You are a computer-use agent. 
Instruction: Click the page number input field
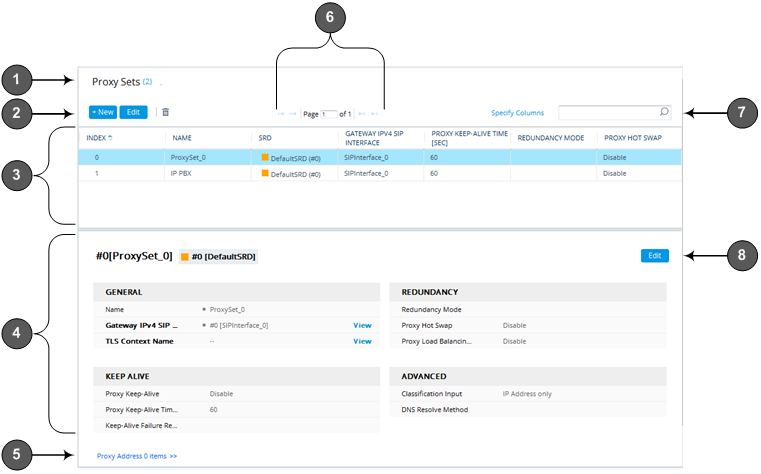[329, 114]
